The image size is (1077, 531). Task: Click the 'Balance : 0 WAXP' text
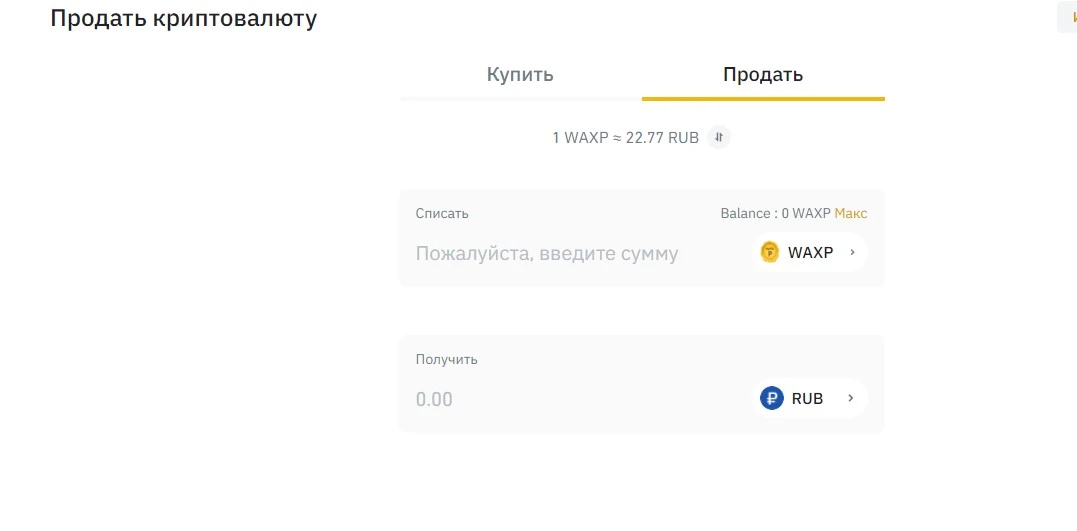pyautogui.click(x=775, y=214)
